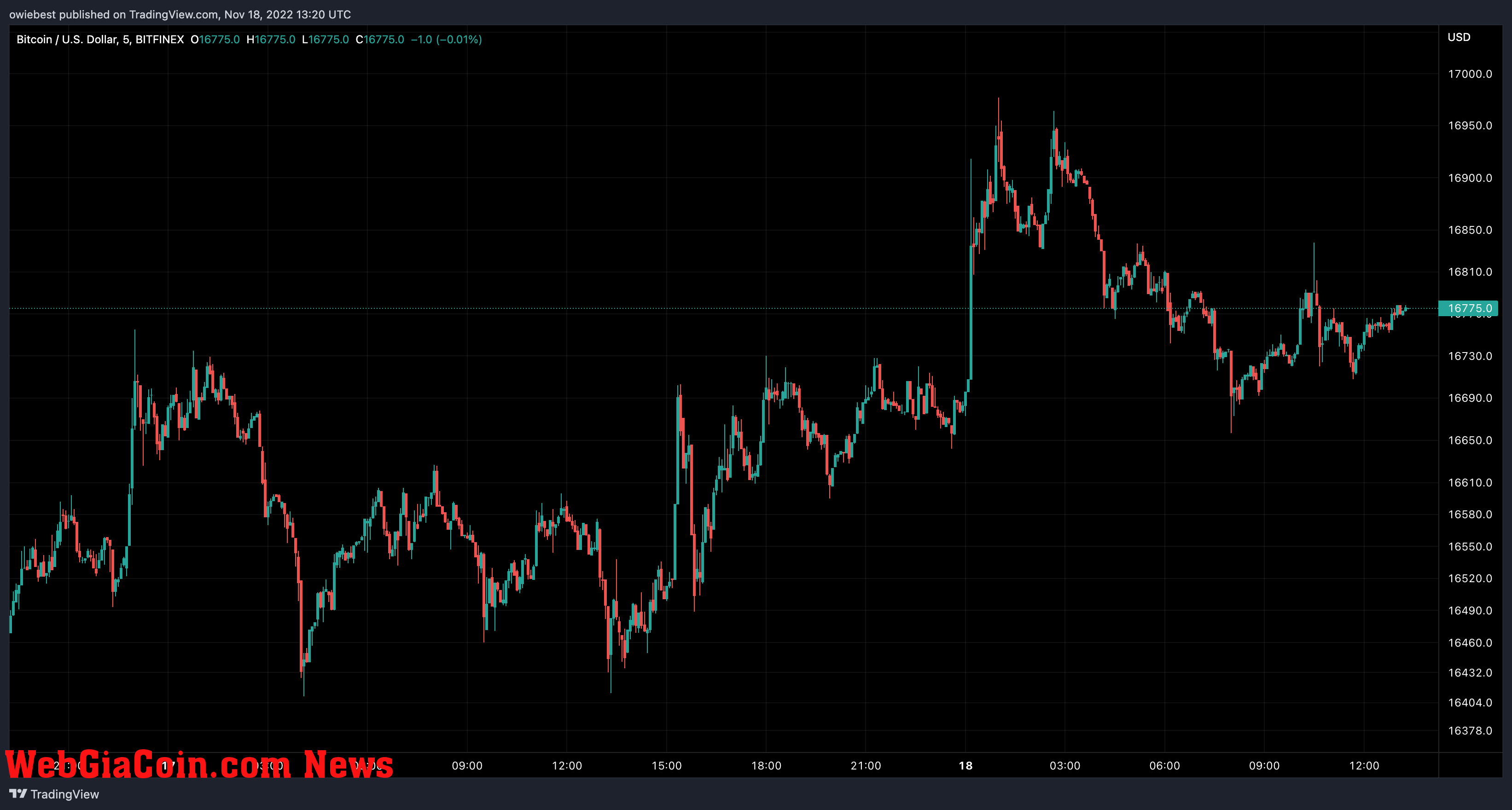Click the 03:00 time label after 18
1512x810 pixels.
coord(1065,765)
